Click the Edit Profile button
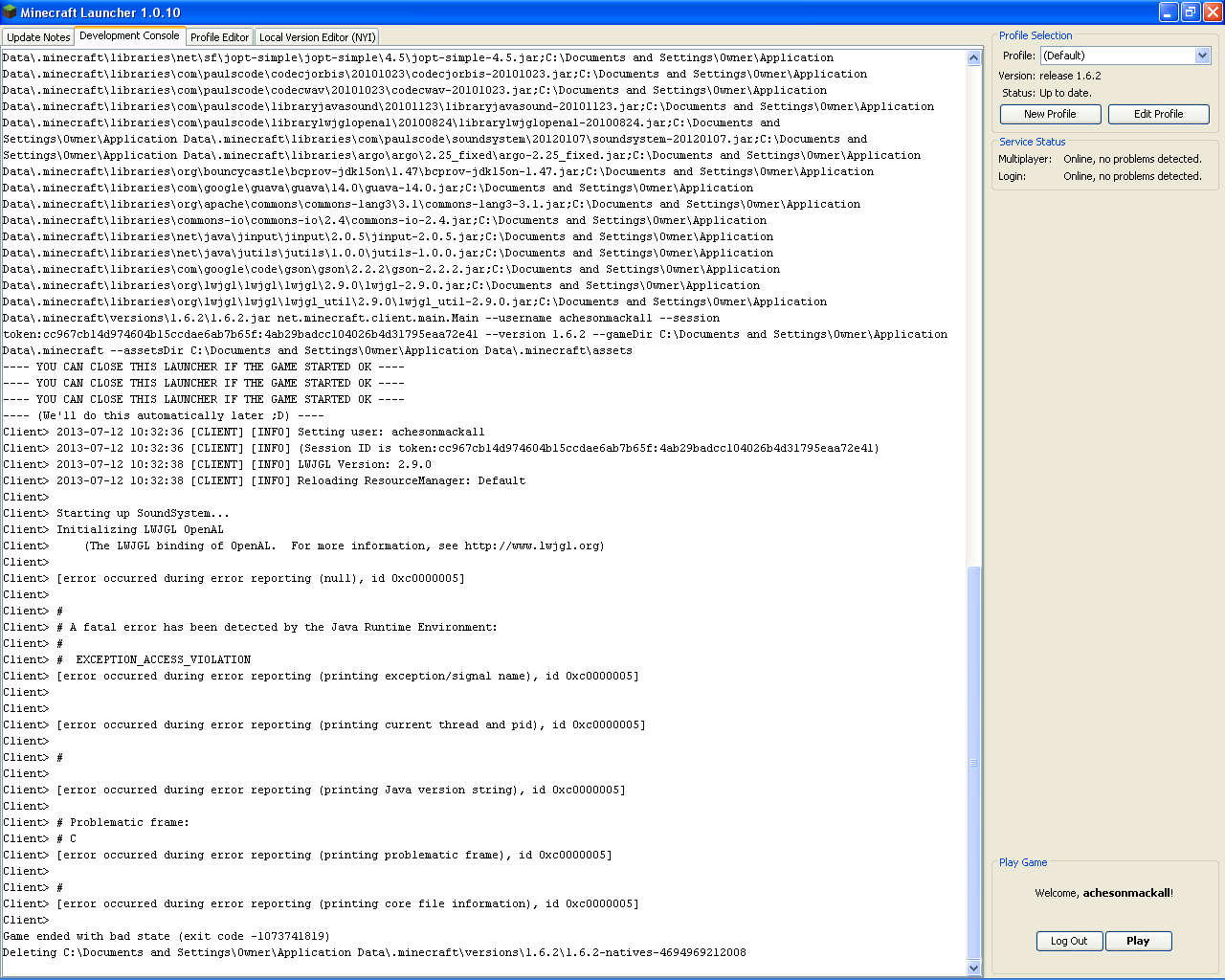This screenshot has width=1225, height=980. (x=1158, y=114)
